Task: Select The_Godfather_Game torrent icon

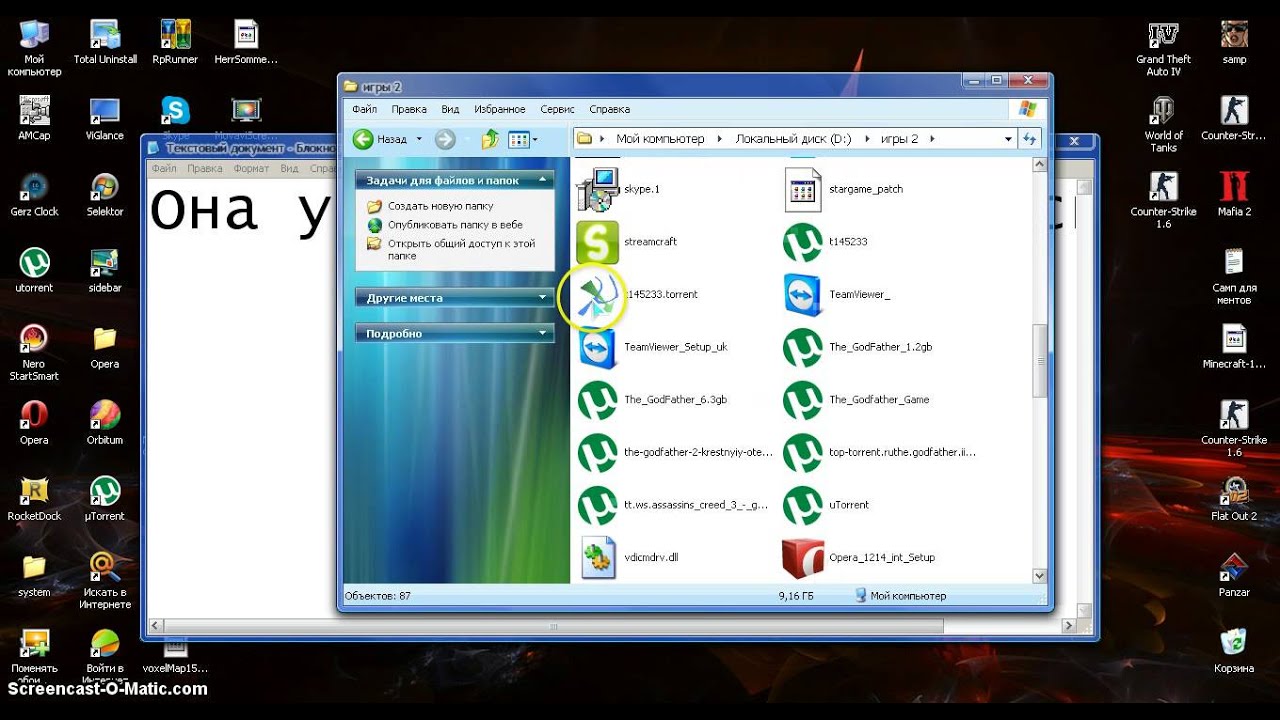Action: click(x=803, y=400)
